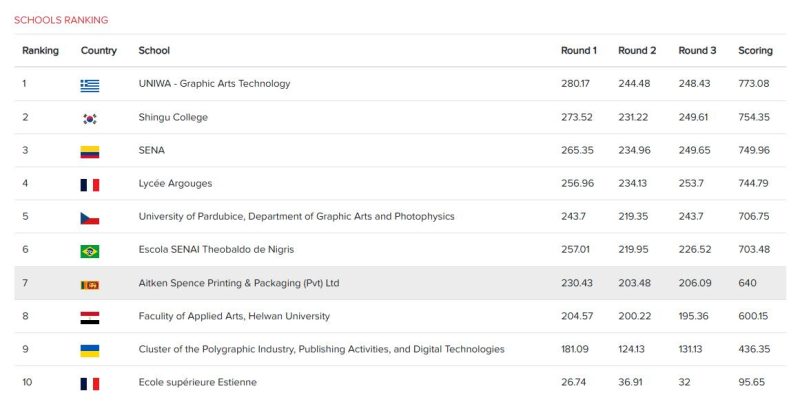The image size is (800, 404).
Task: Click the French flag beside Lycée Argouges
Action: coord(90,185)
